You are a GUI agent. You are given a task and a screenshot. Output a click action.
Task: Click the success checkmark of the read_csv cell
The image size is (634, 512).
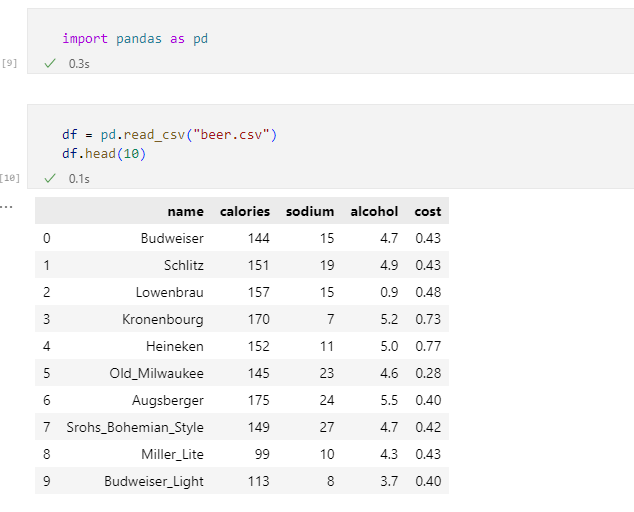click(x=50, y=178)
